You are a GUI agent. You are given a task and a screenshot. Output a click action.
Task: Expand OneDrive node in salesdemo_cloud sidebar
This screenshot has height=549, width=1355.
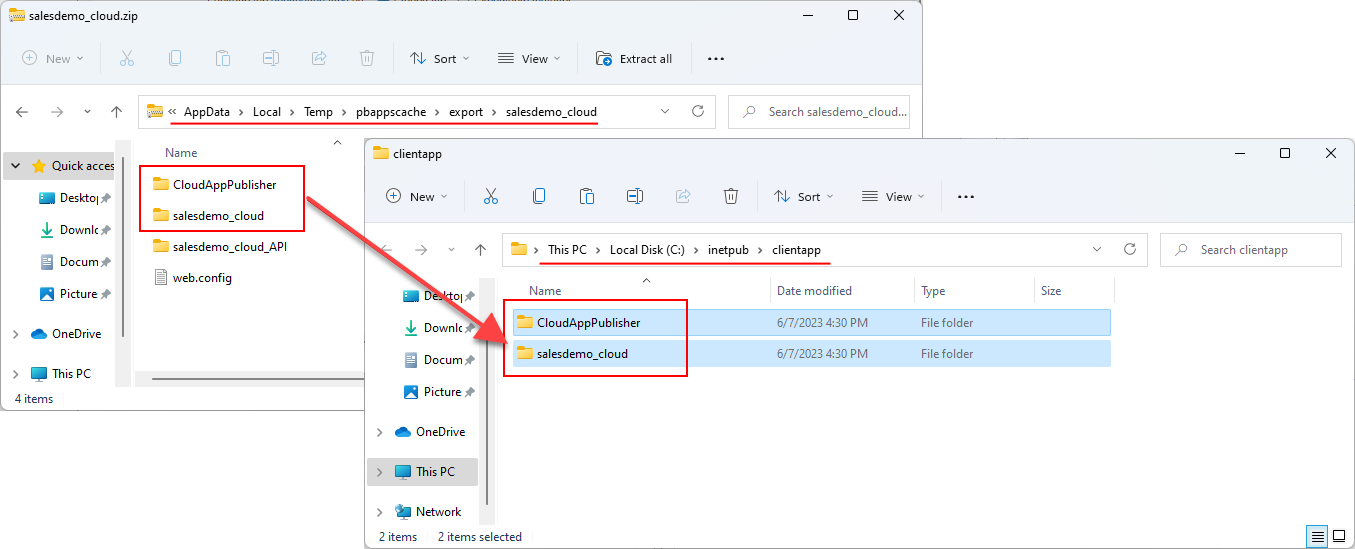[x=16, y=334]
